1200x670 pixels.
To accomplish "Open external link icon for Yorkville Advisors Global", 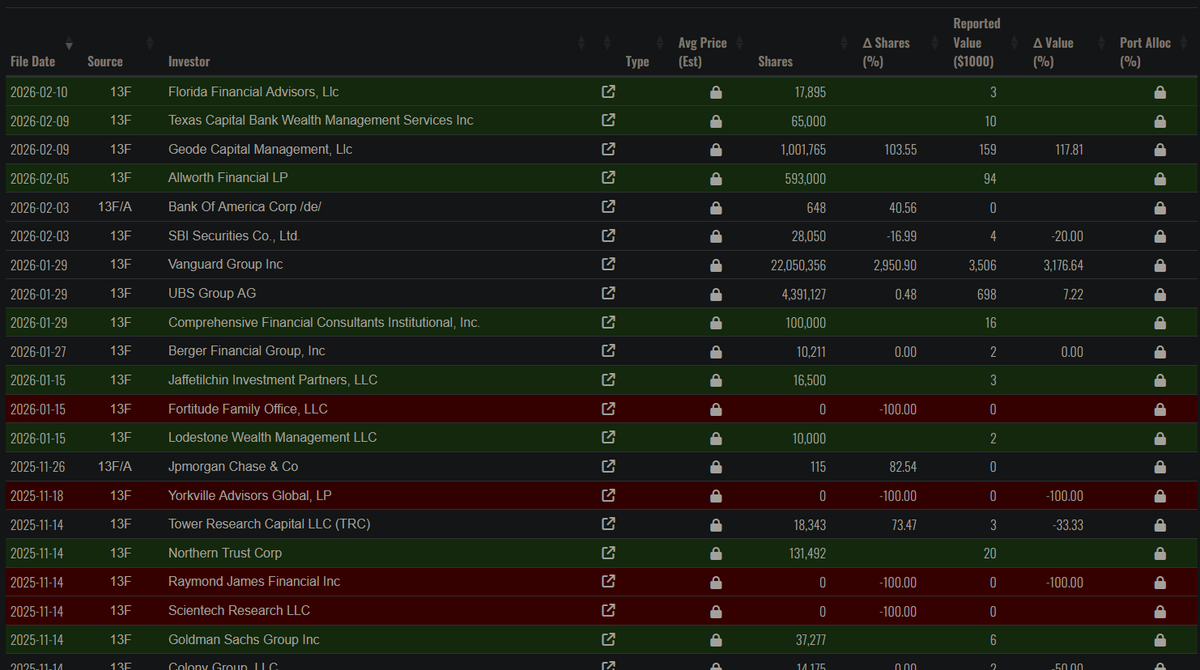I will (608, 495).
